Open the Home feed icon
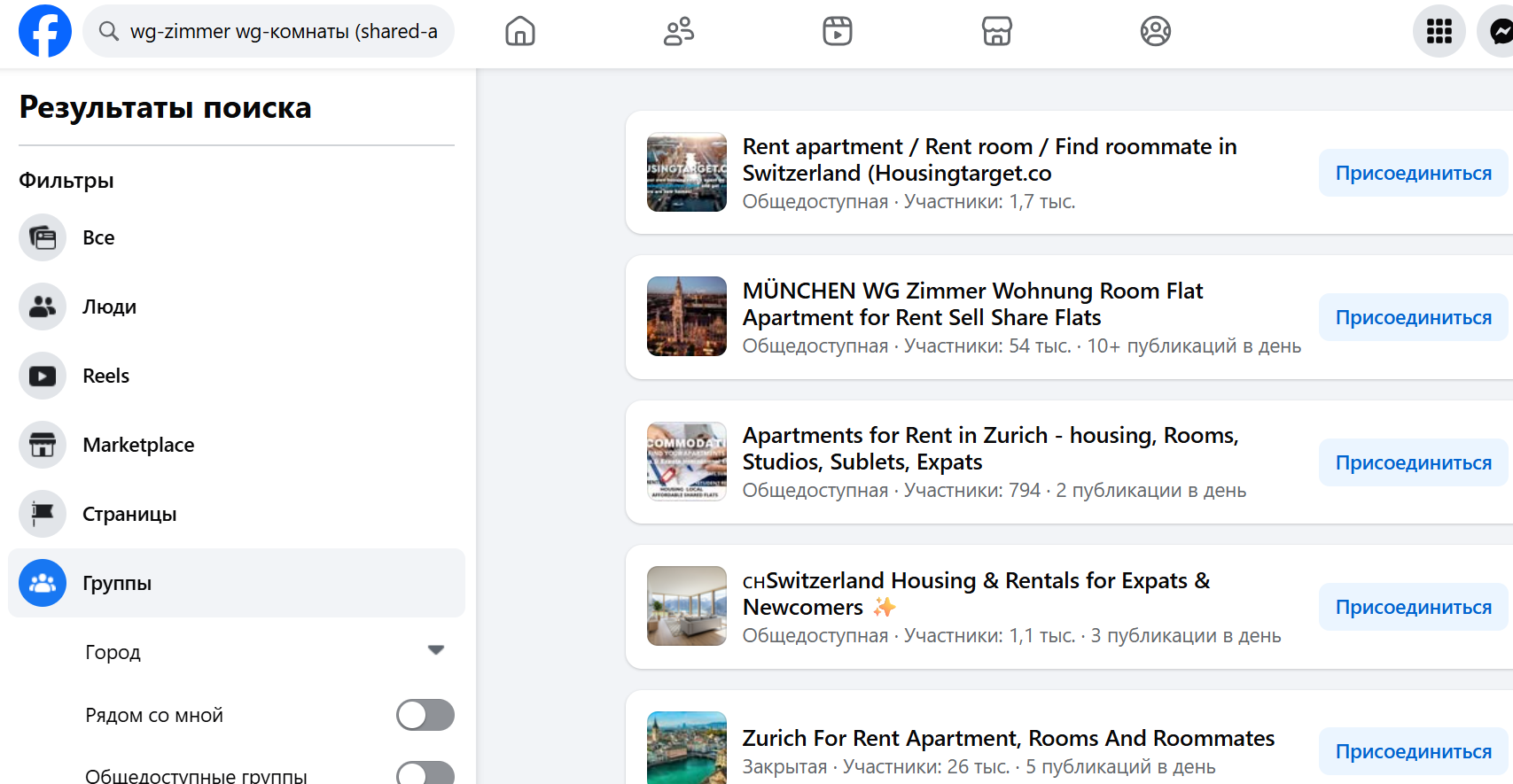The image size is (1513, 784). tap(520, 31)
